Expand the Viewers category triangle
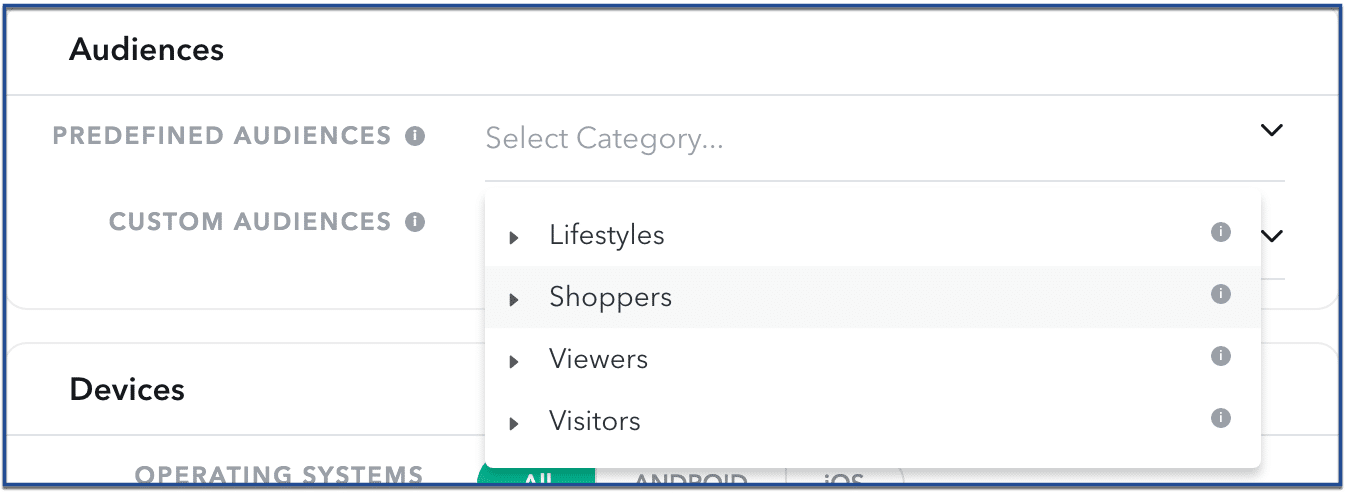This screenshot has height=494, width=1346. click(x=514, y=362)
